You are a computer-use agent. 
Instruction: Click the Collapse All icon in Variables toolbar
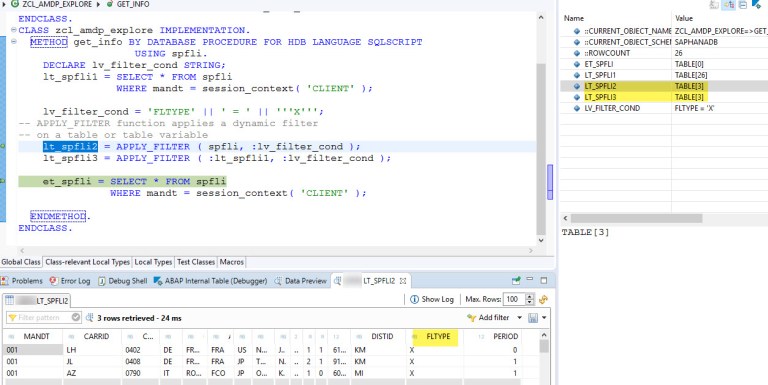[743, 4]
